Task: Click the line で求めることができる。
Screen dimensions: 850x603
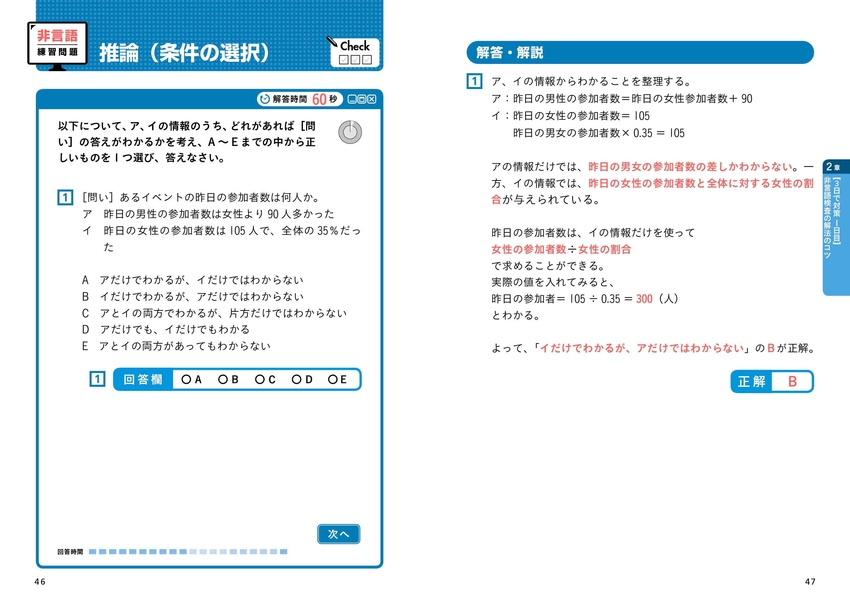Action: tap(548, 266)
